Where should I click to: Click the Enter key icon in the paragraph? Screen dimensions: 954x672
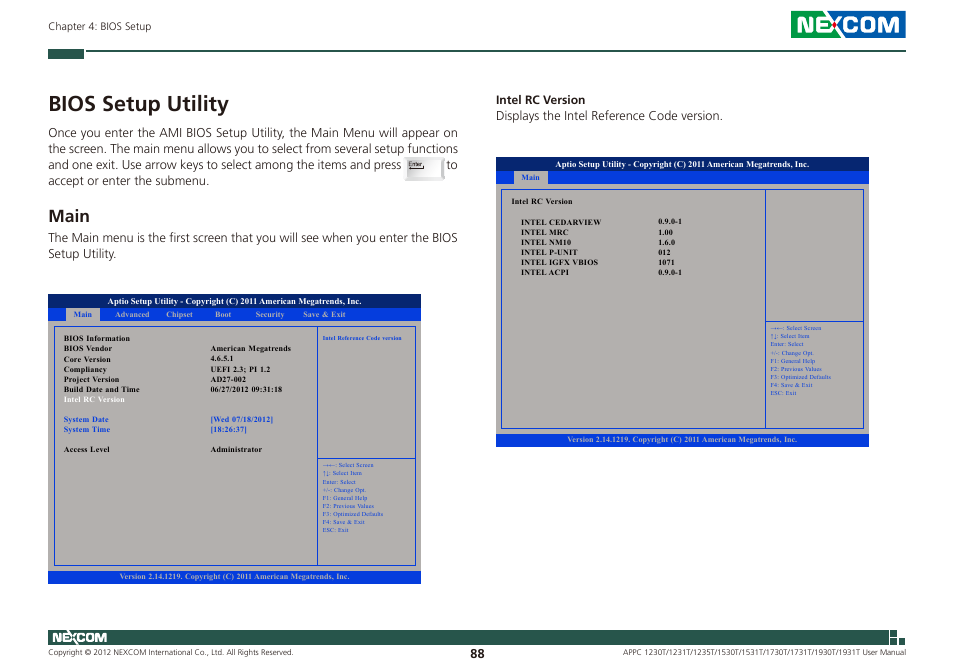point(423,168)
